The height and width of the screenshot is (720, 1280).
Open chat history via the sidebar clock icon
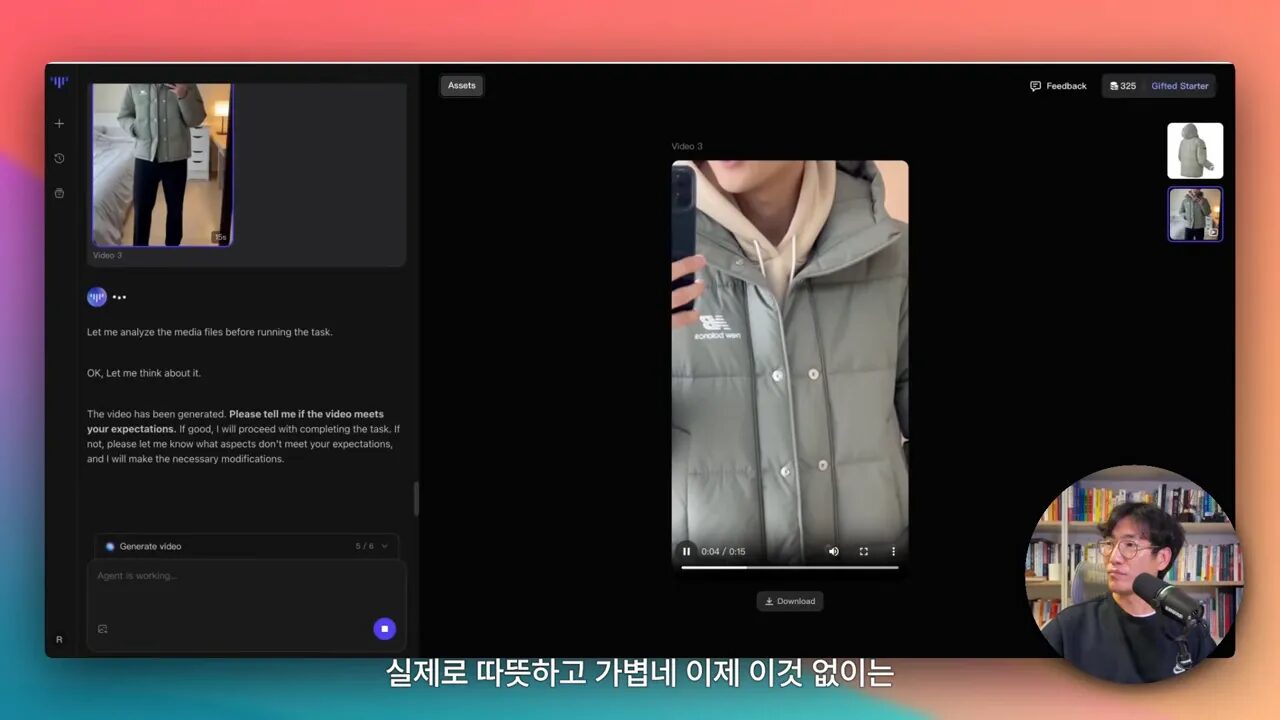coord(59,158)
